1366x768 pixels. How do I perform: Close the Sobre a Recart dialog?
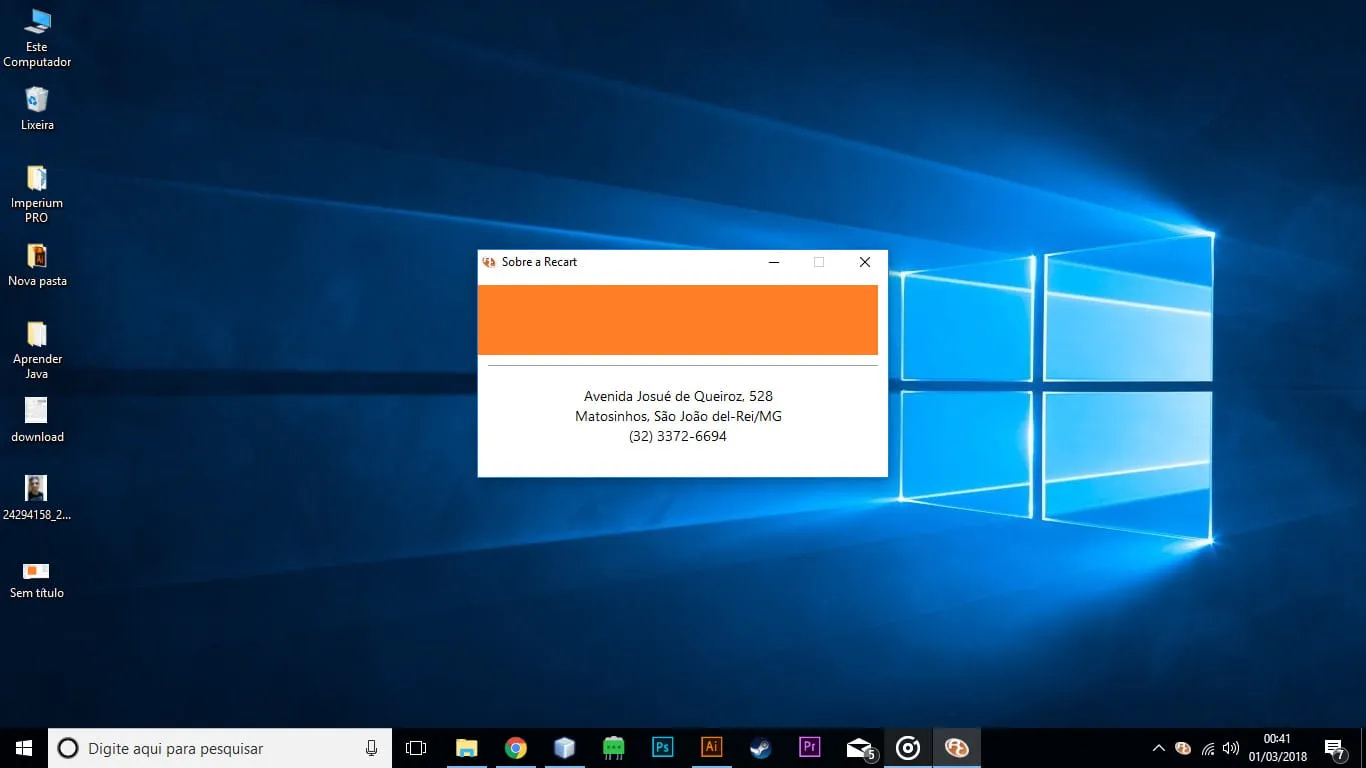point(865,262)
